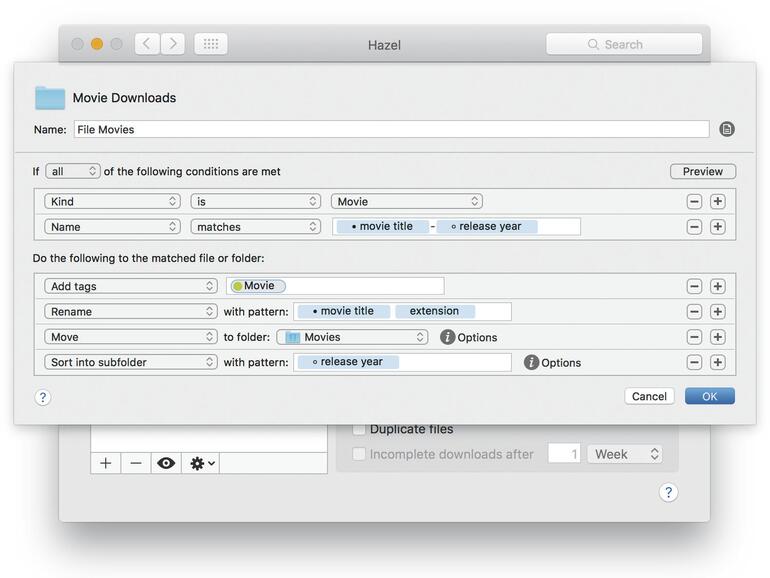Click the Movie tag color dot
Screen dimensions: 770x578
[x=238, y=286]
